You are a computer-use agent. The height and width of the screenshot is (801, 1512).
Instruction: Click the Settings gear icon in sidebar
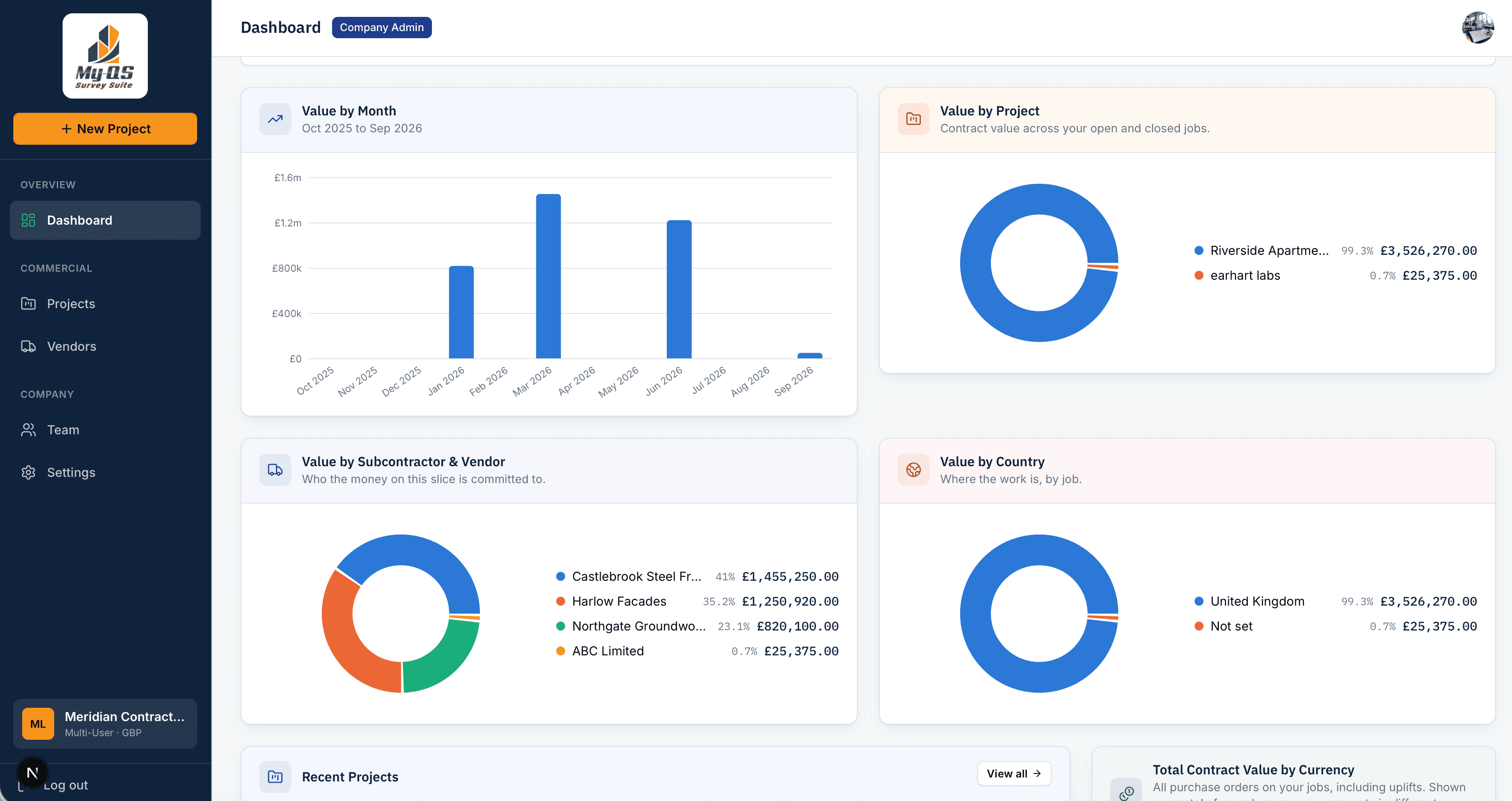tap(28, 472)
